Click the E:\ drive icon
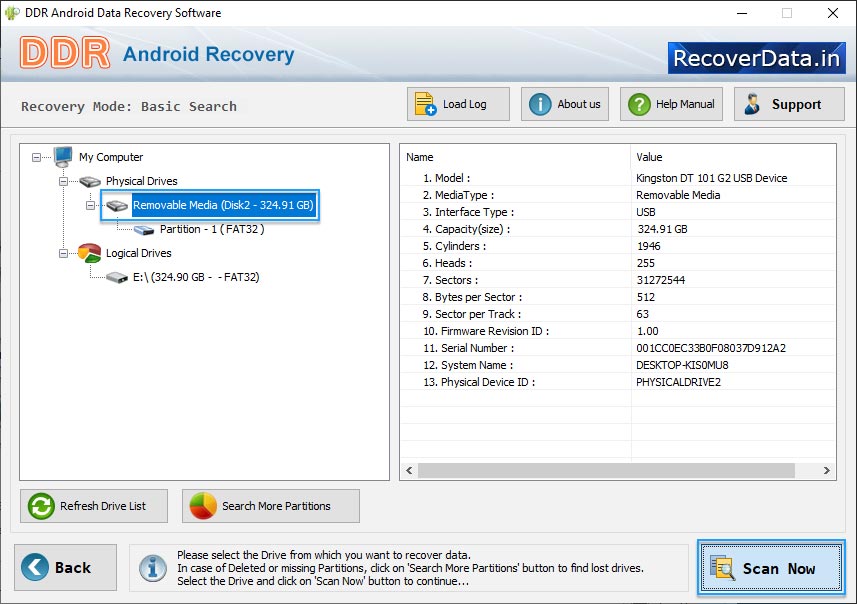This screenshot has height=604, width=857. (x=117, y=278)
